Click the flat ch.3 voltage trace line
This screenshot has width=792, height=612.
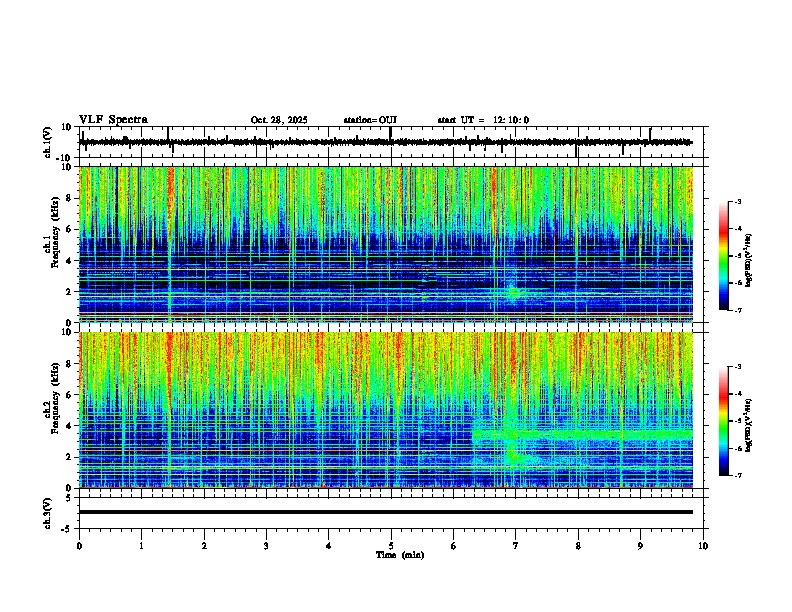point(386,512)
